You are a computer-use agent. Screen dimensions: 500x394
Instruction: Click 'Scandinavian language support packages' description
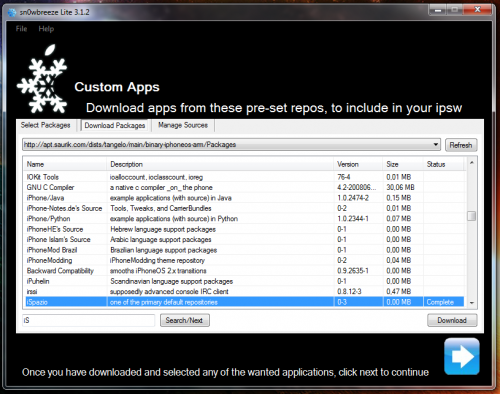pyautogui.click(x=171, y=281)
